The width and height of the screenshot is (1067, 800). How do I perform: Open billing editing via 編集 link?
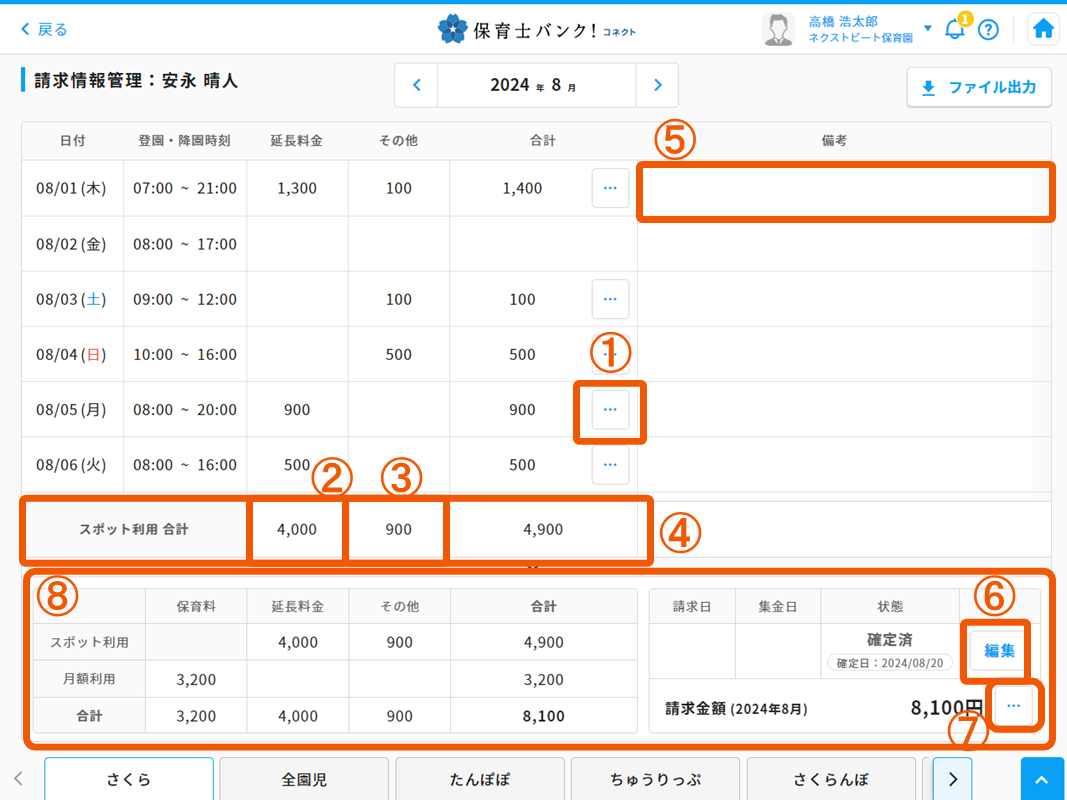[x=996, y=650]
